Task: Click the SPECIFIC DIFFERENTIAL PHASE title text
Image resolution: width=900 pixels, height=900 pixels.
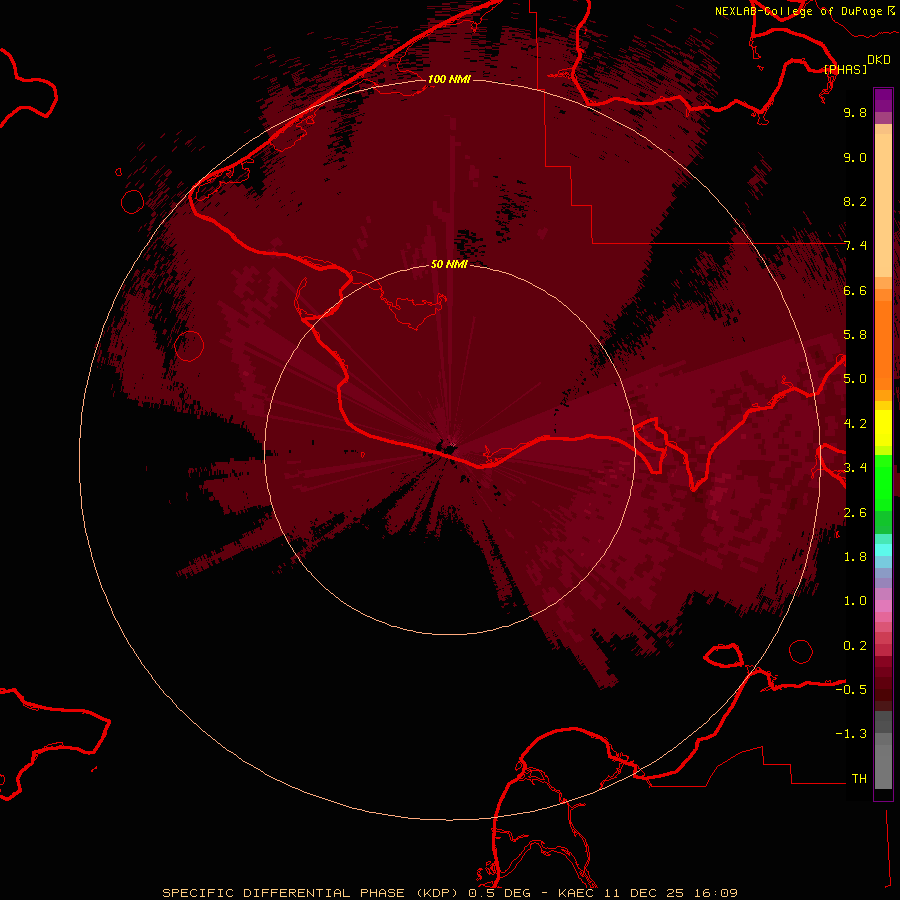Action: point(283,893)
